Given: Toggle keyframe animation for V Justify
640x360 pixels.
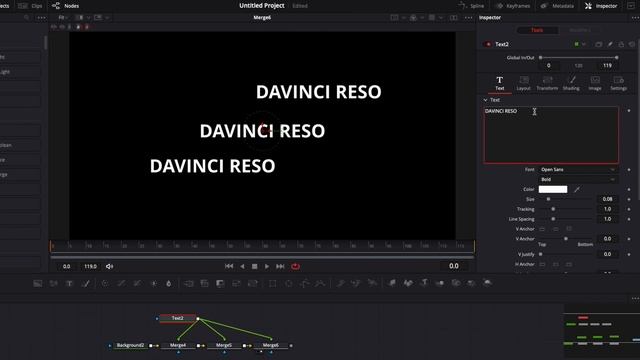Looking at the screenshot, I should 629,254.
